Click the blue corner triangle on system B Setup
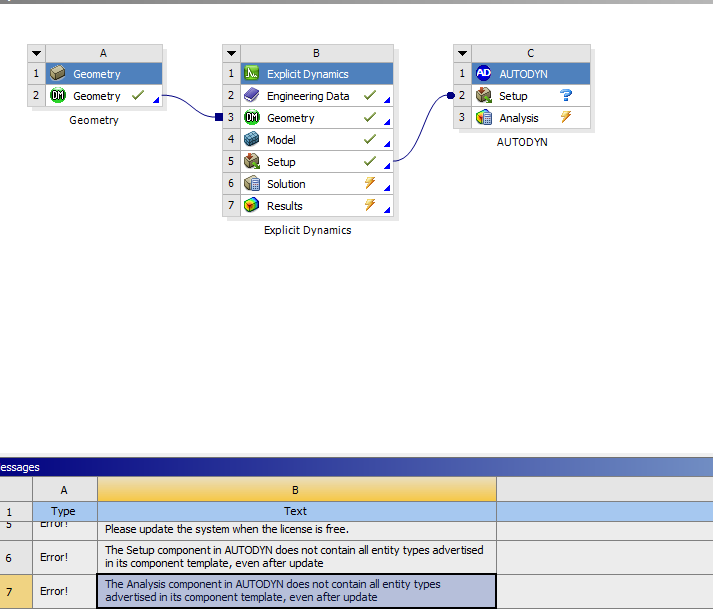The height and width of the screenshot is (609, 713). point(387,166)
